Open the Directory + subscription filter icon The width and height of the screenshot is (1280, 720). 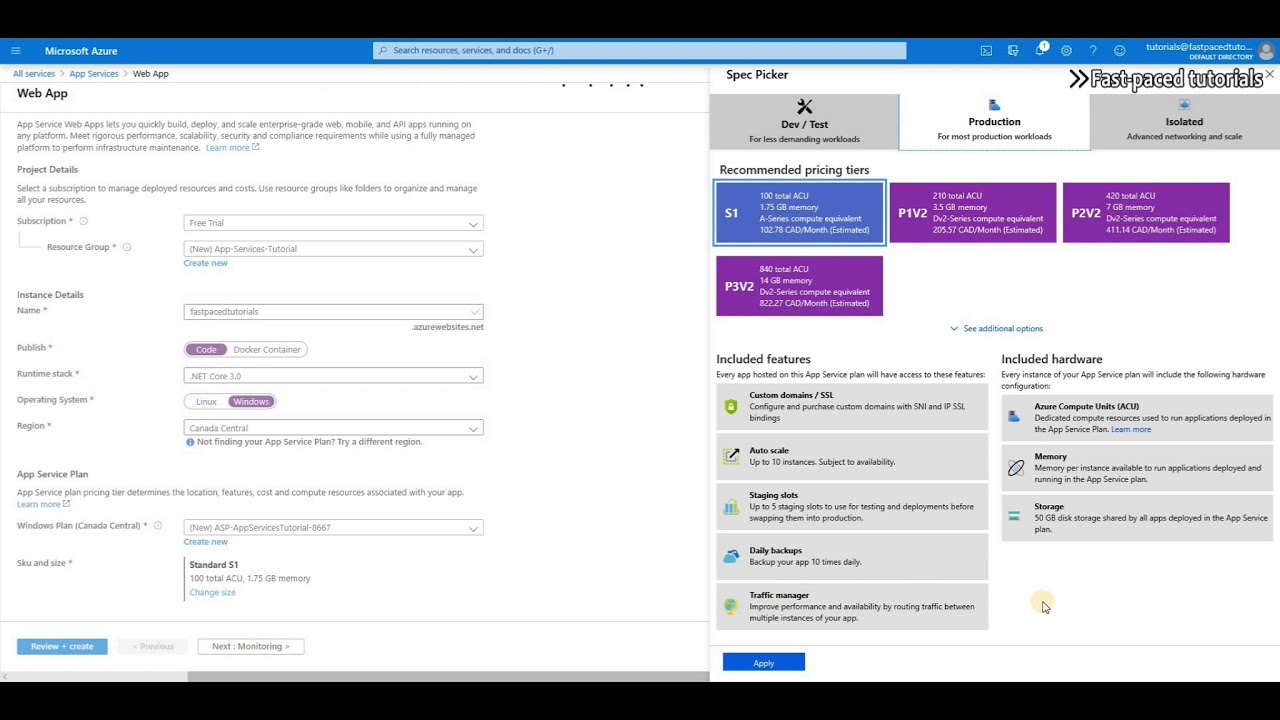[x=1013, y=50]
